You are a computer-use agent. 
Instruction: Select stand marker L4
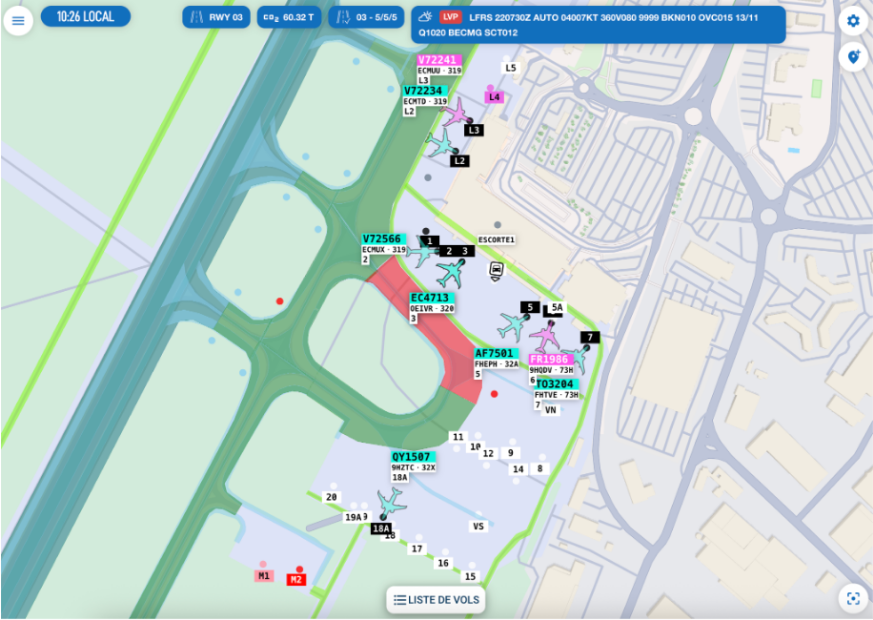[x=494, y=97]
